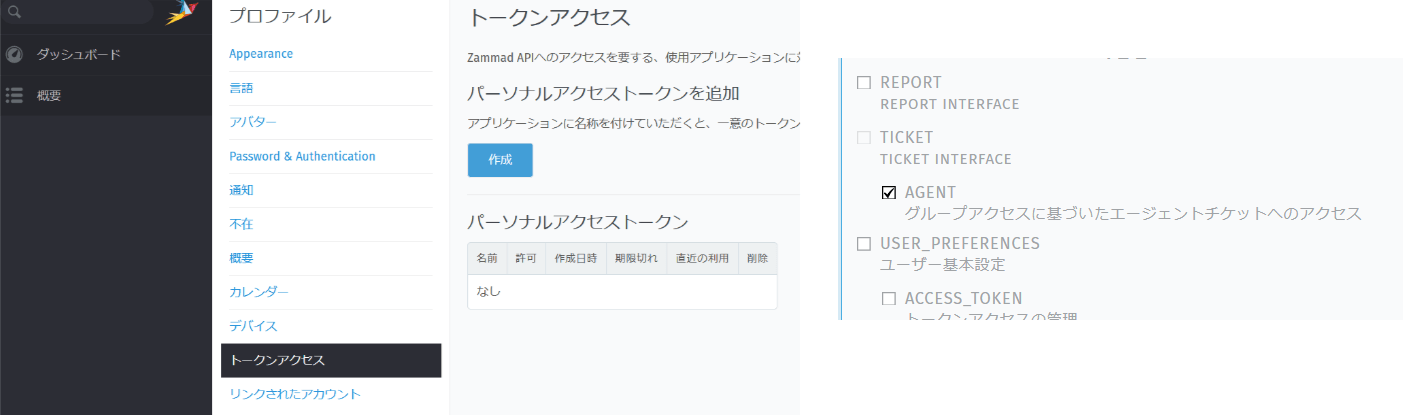Viewport: 1410px width, 415px height.
Task: Go to Appearance profile settings
Action: point(261,54)
